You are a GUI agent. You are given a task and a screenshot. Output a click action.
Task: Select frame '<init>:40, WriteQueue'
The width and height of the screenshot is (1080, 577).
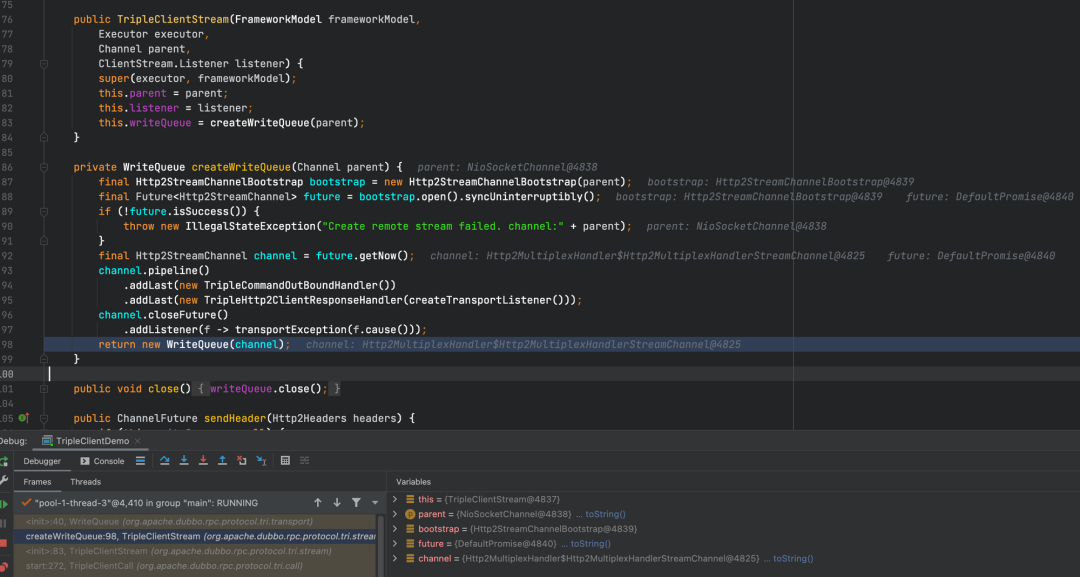click(x=196, y=521)
